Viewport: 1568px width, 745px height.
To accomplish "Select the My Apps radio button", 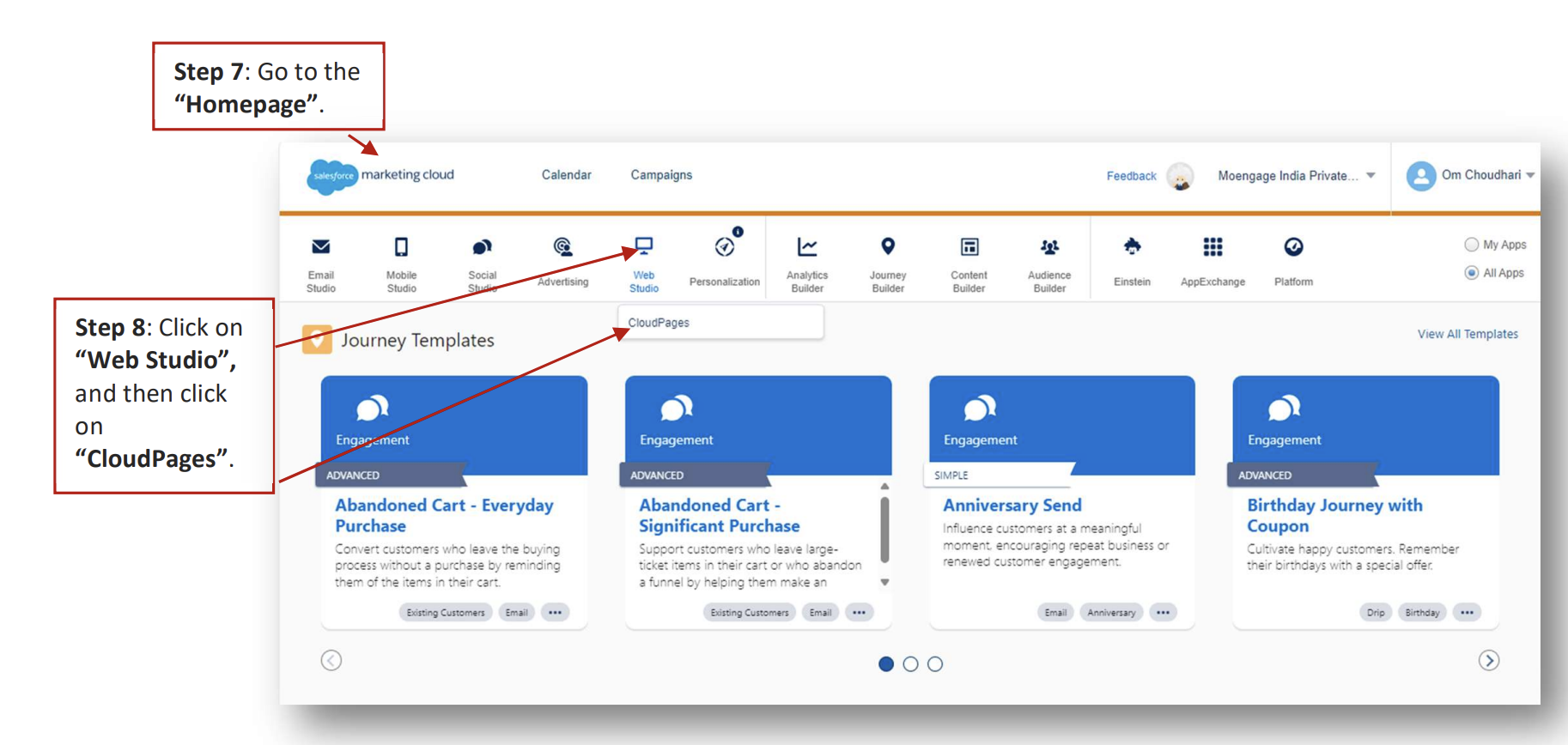I will click(1471, 245).
